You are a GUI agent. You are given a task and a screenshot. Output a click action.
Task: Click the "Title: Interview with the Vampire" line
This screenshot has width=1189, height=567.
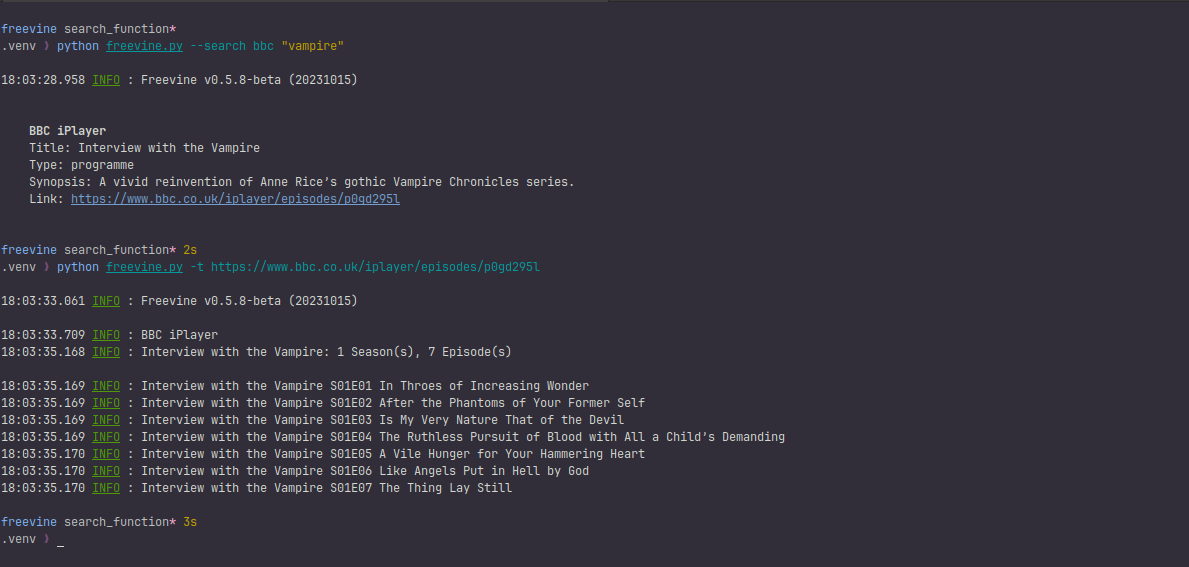[144, 148]
